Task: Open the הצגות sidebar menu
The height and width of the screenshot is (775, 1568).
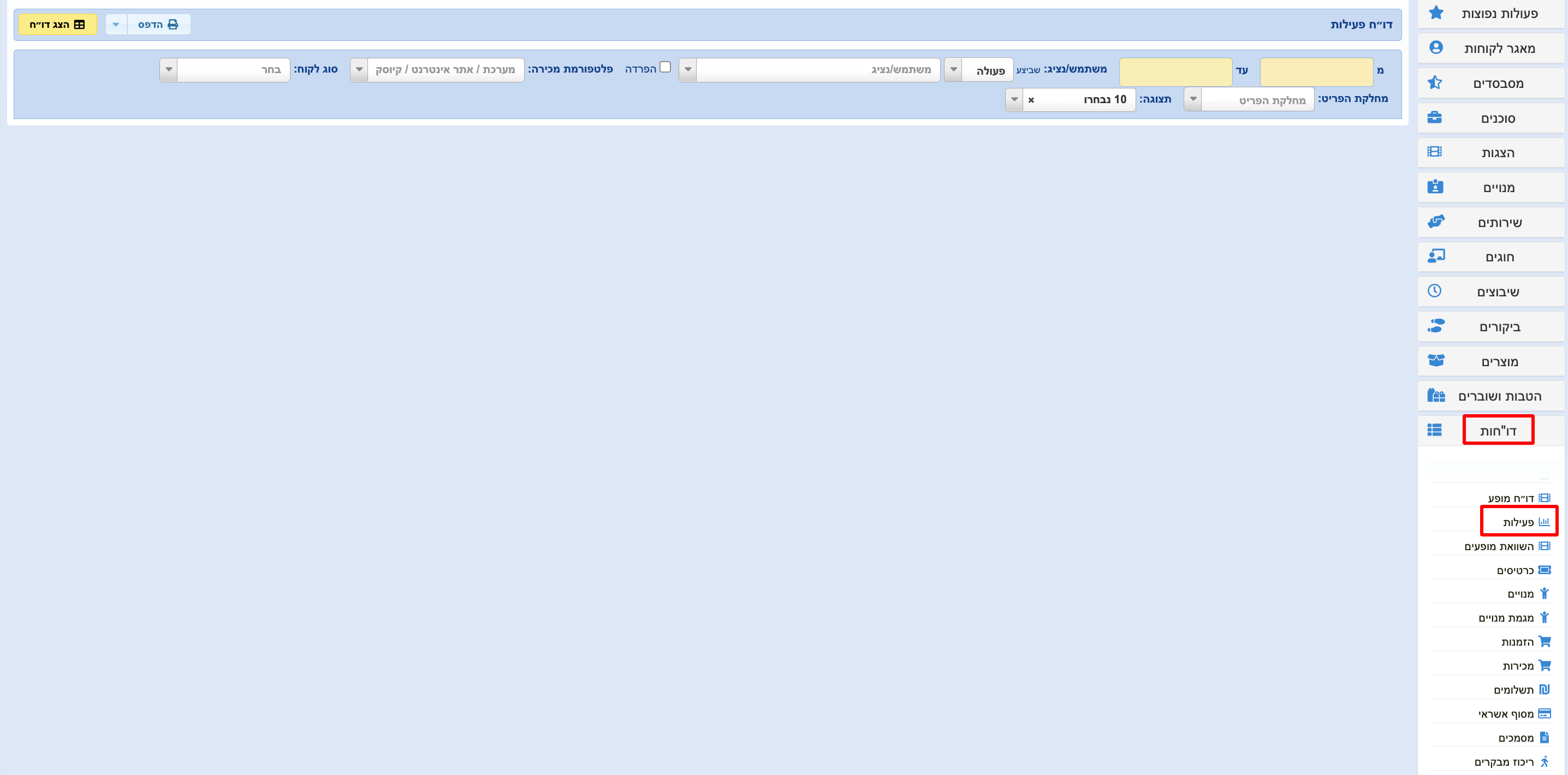Action: tap(1492, 152)
